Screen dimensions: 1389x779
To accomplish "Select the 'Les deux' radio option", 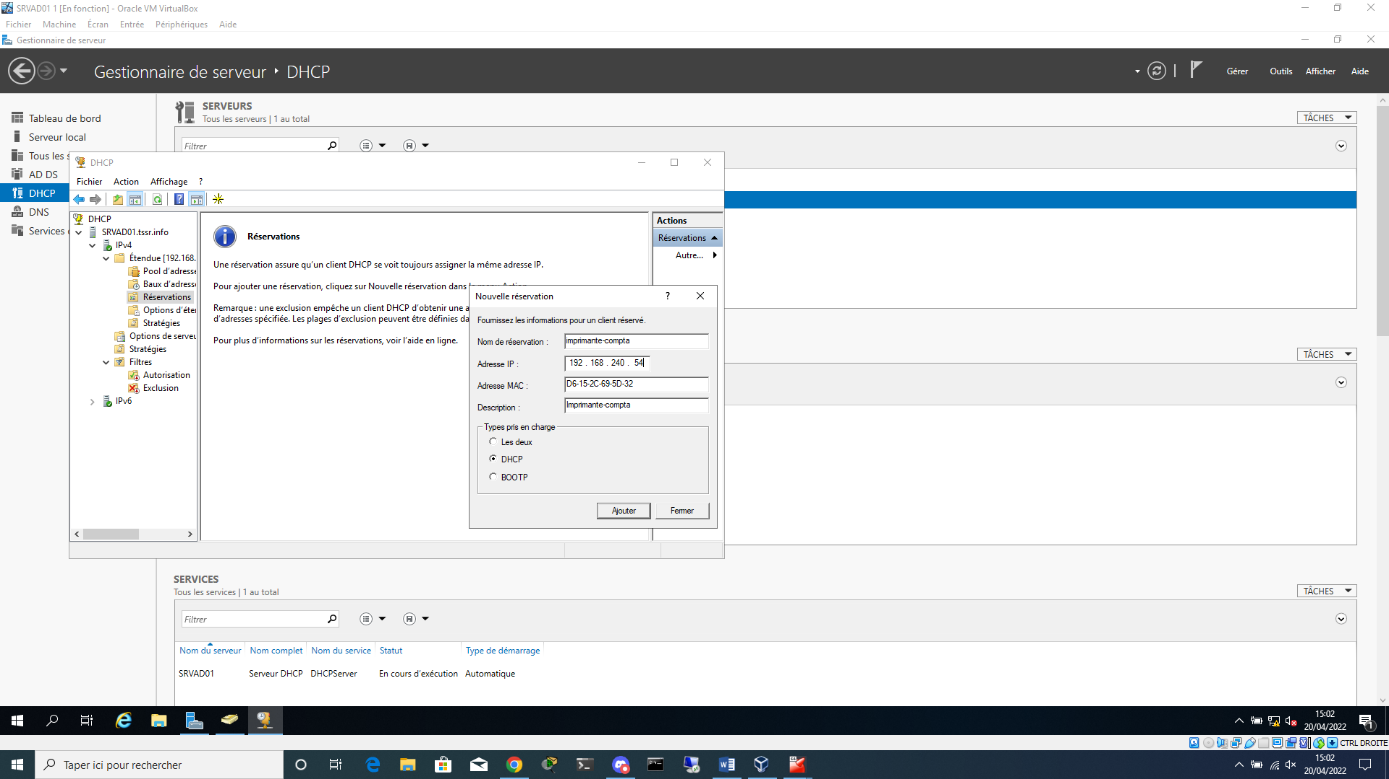I will [x=493, y=441].
